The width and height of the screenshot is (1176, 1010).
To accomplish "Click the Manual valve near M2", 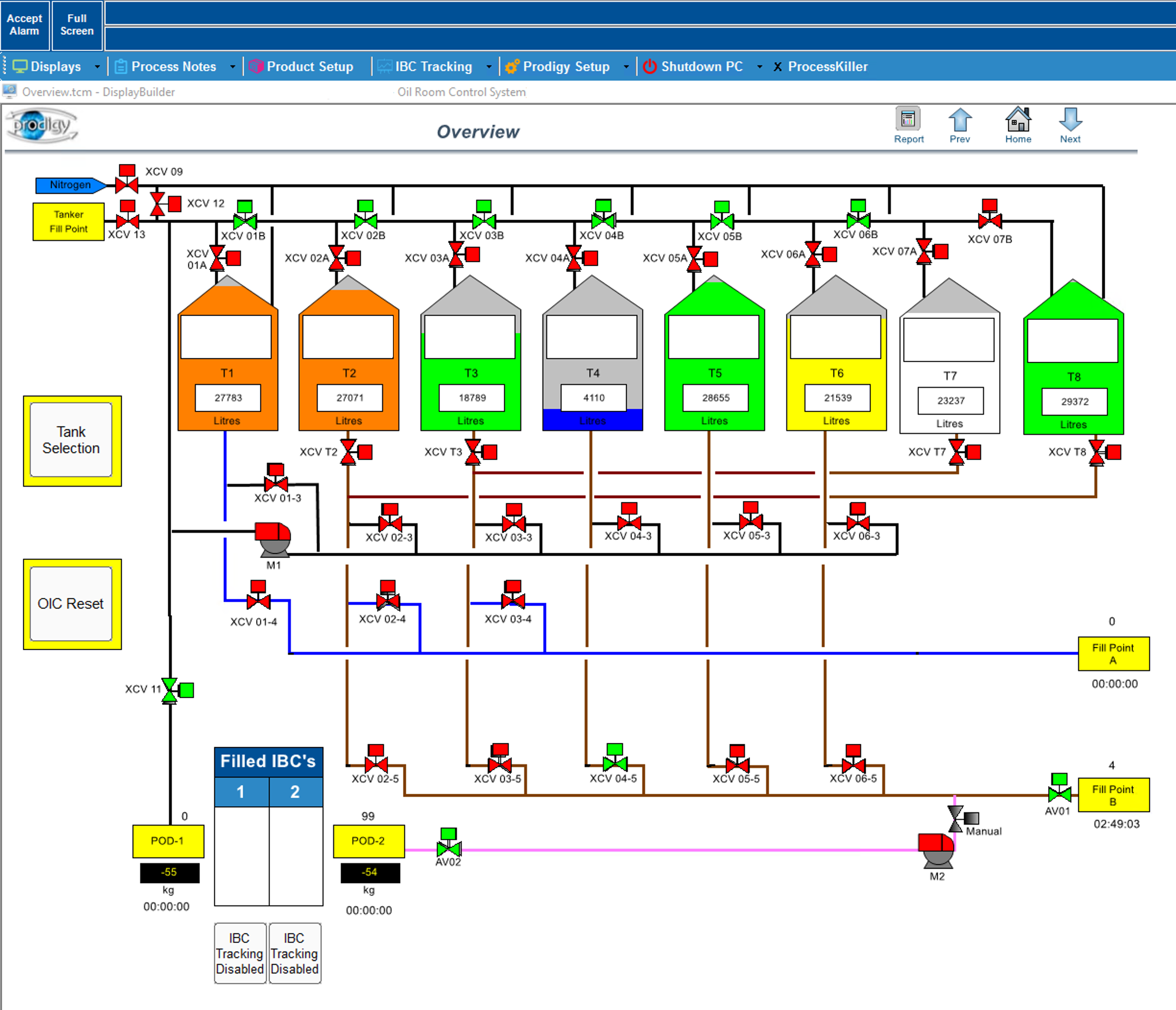I will [963, 818].
